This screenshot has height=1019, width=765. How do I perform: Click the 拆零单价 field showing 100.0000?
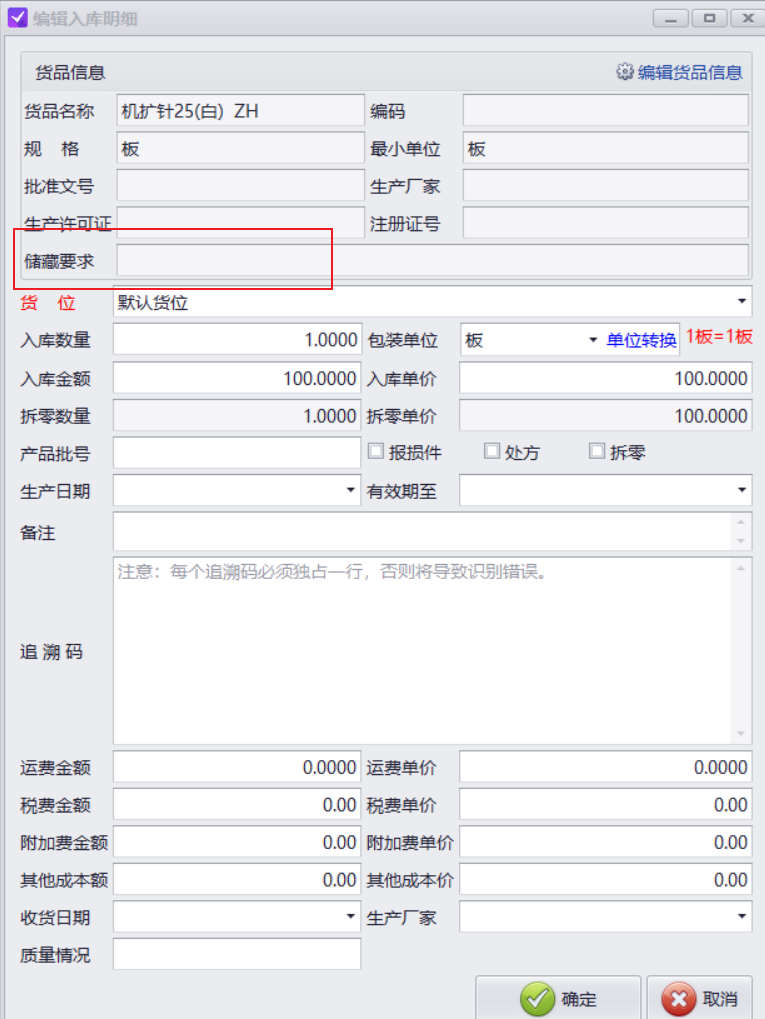click(x=605, y=415)
